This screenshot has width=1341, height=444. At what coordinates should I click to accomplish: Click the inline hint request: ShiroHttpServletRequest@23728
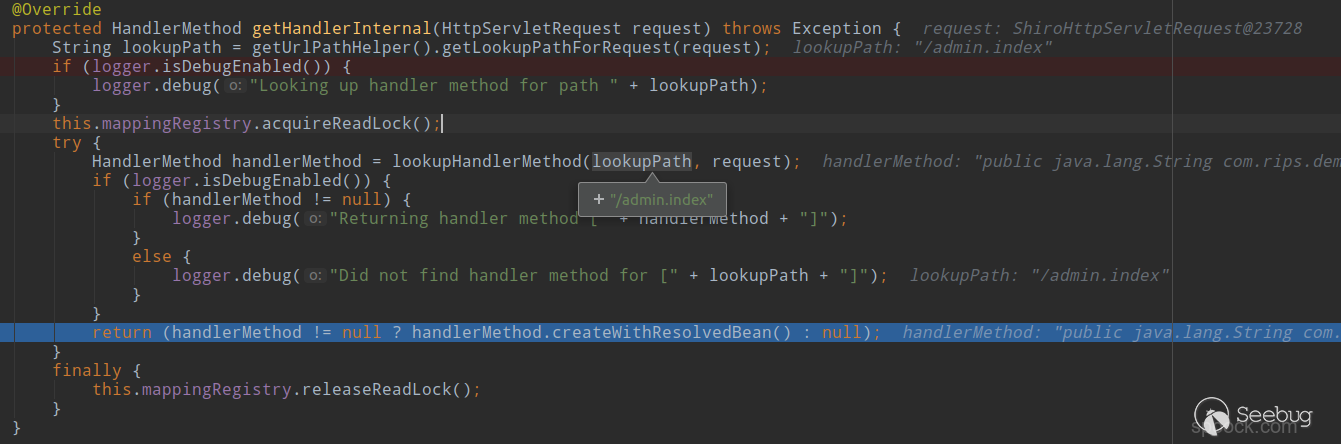pyautogui.click(x=1112, y=28)
